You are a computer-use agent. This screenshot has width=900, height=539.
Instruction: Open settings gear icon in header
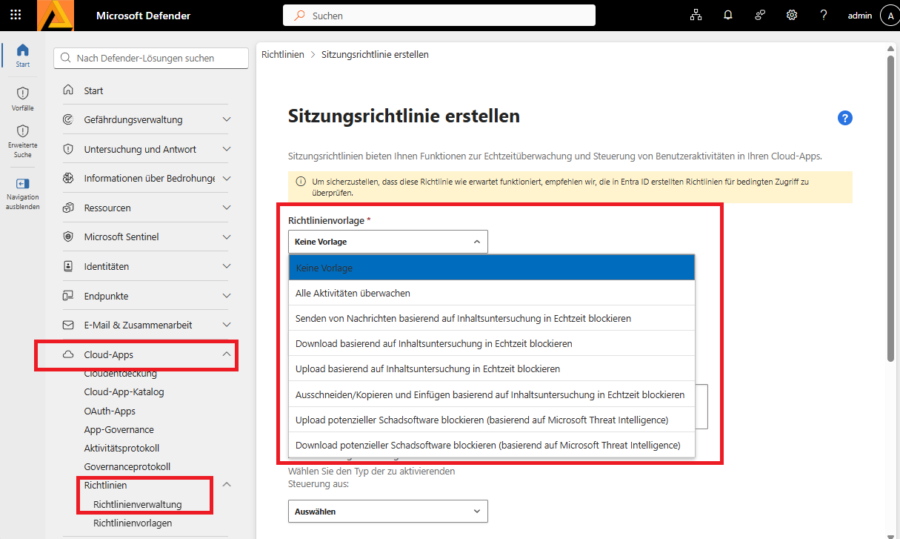(792, 15)
